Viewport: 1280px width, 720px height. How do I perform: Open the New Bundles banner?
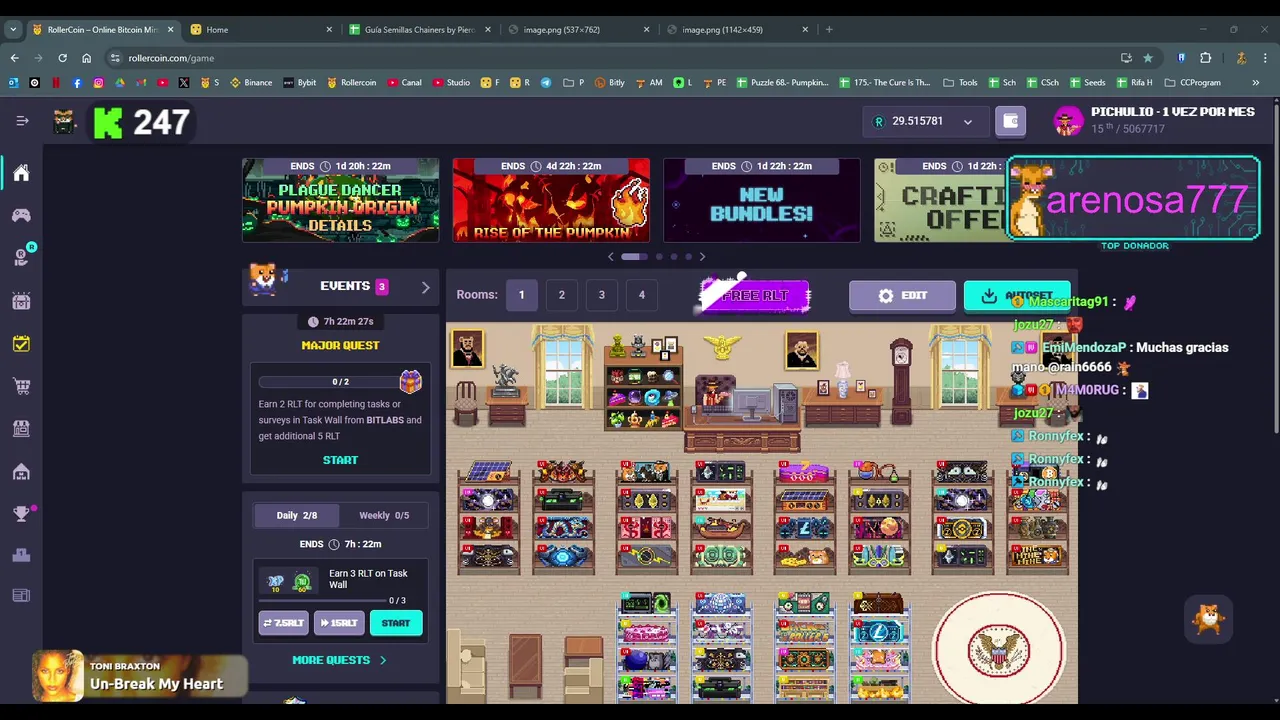tap(762, 200)
